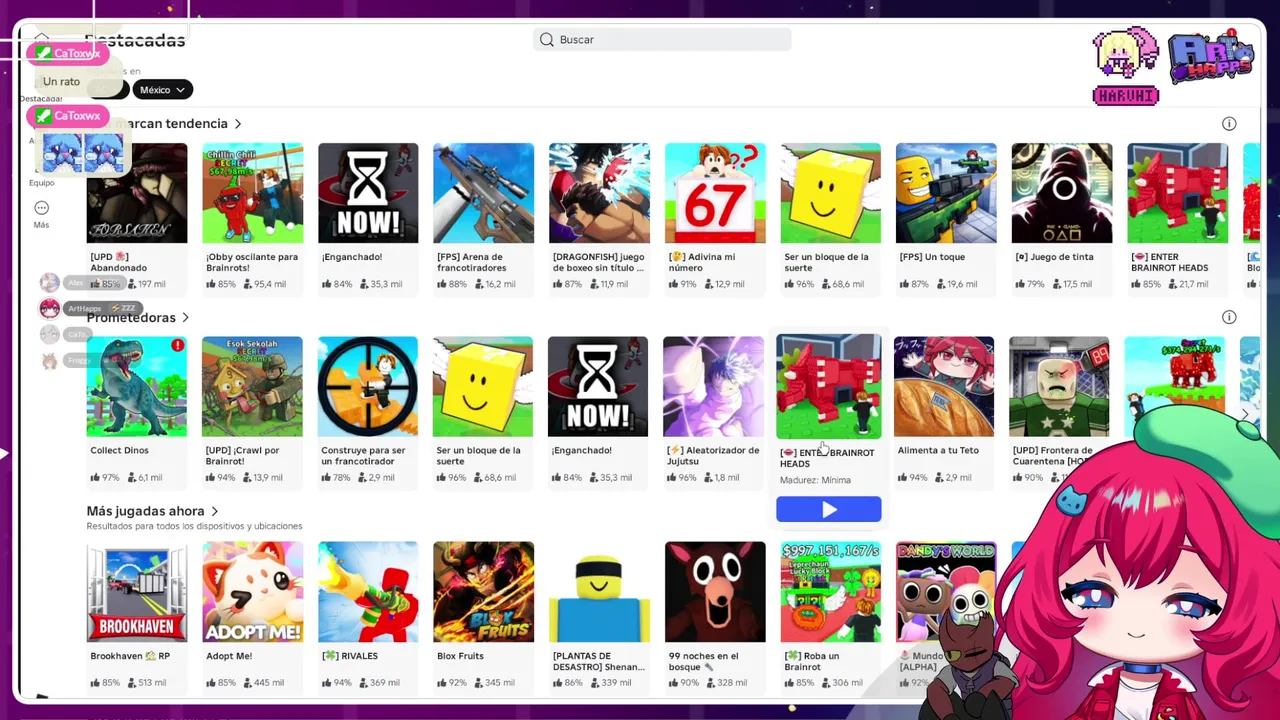Open Blox Fruits thumbnail
The image size is (1280, 720).
pyautogui.click(x=483, y=592)
